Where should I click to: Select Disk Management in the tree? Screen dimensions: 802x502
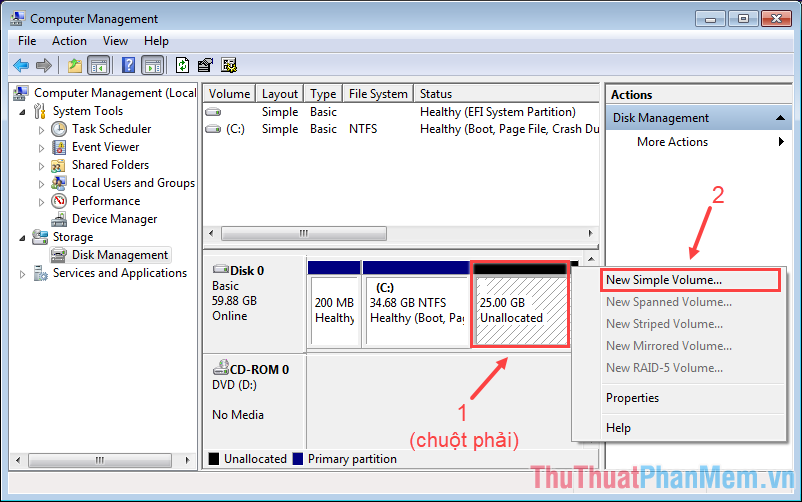(120, 255)
